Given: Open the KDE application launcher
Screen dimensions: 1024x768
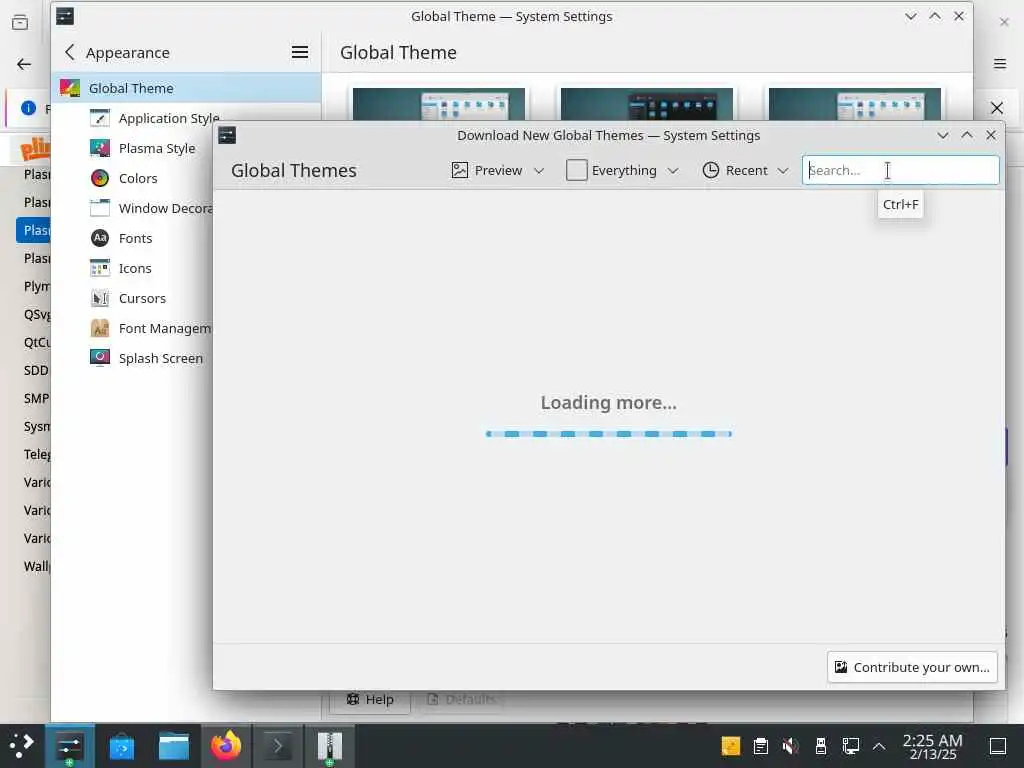Looking at the screenshot, I should coord(21,746).
